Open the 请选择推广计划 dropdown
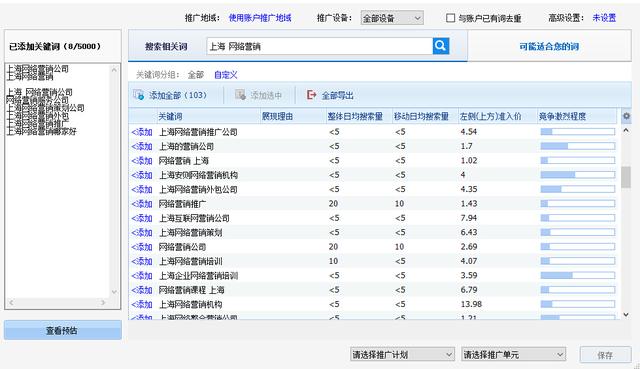Viewport: 640px width, 369px height. (x=402, y=354)
